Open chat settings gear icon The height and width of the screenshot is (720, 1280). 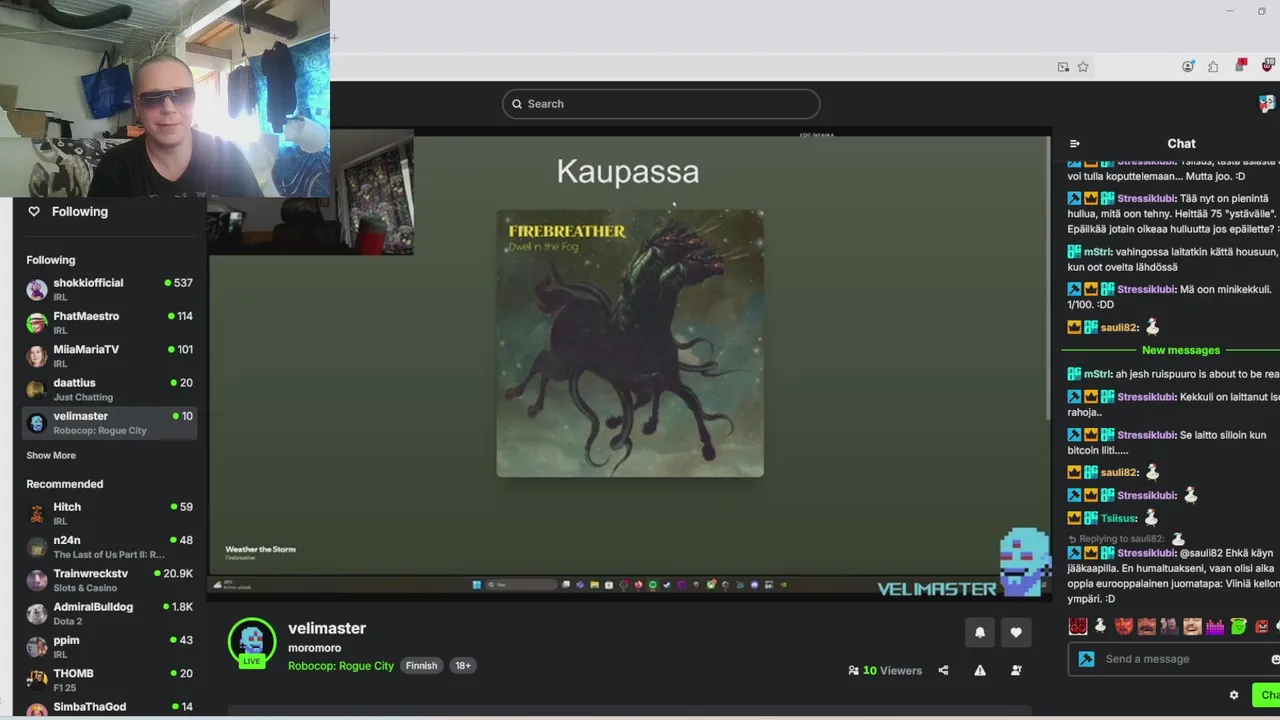(1234, 695)
